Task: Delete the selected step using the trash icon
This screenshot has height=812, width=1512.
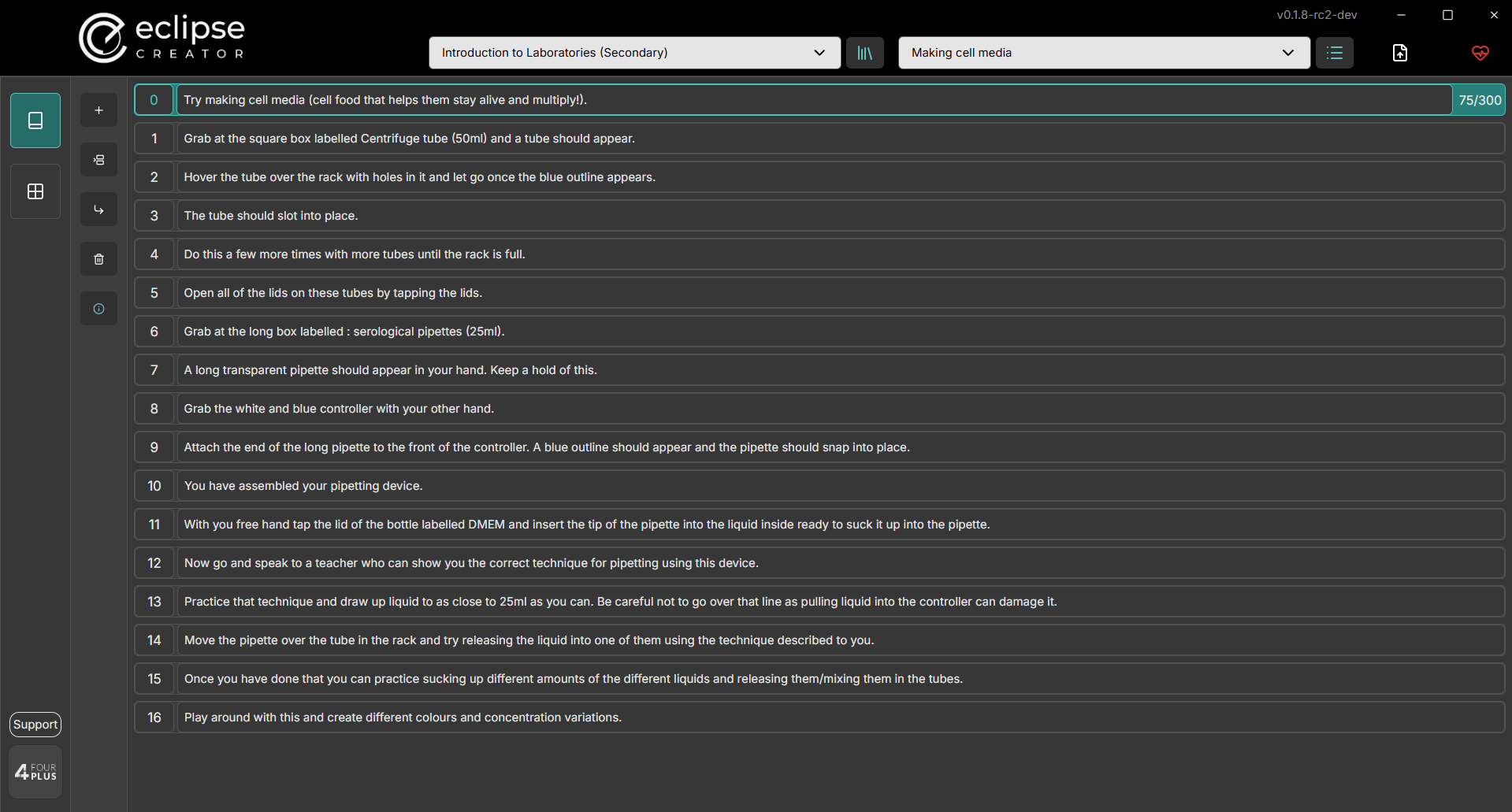Action: pyautogui.click(x=98, y=258)
